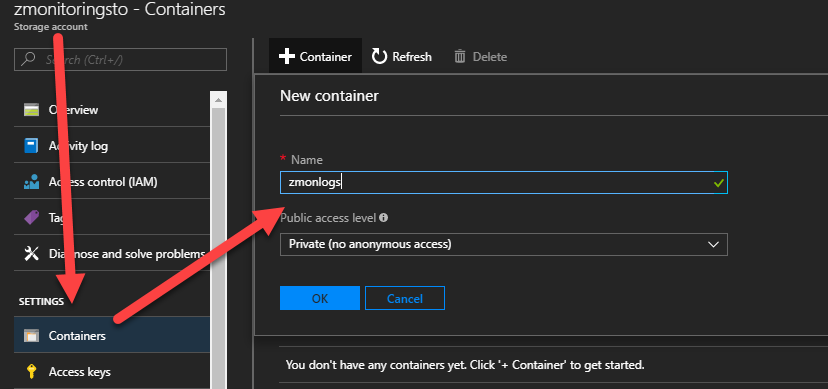
Task: Click the Delete toolbar label
Action: (x=490, y=56)
